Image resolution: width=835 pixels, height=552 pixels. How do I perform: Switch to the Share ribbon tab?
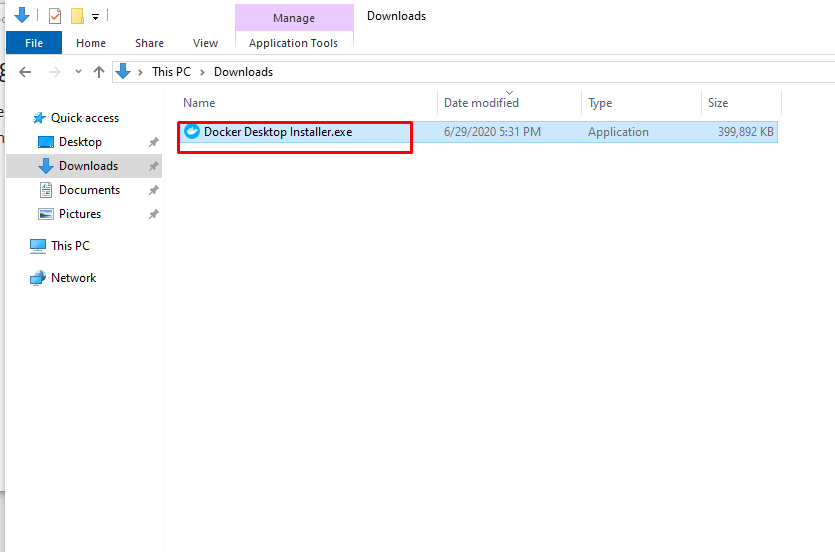150,43
